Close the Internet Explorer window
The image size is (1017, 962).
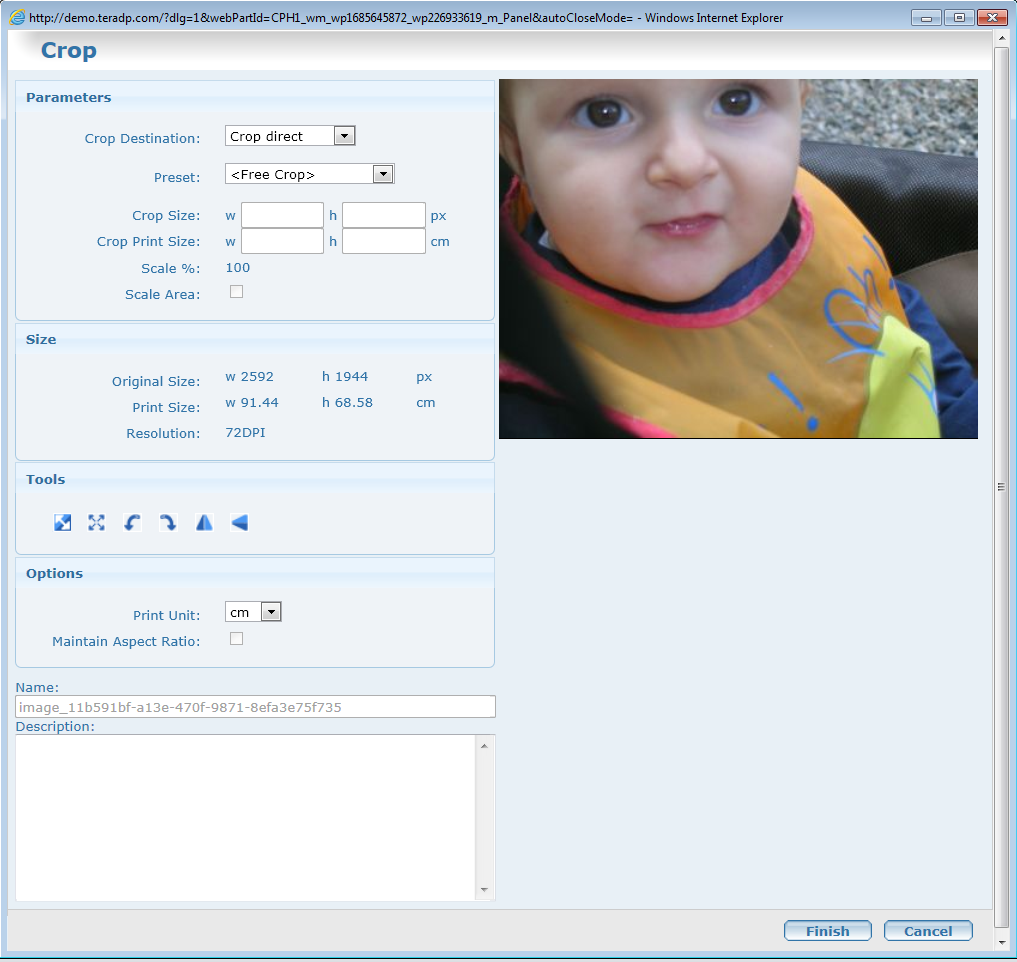click(992, 18)
